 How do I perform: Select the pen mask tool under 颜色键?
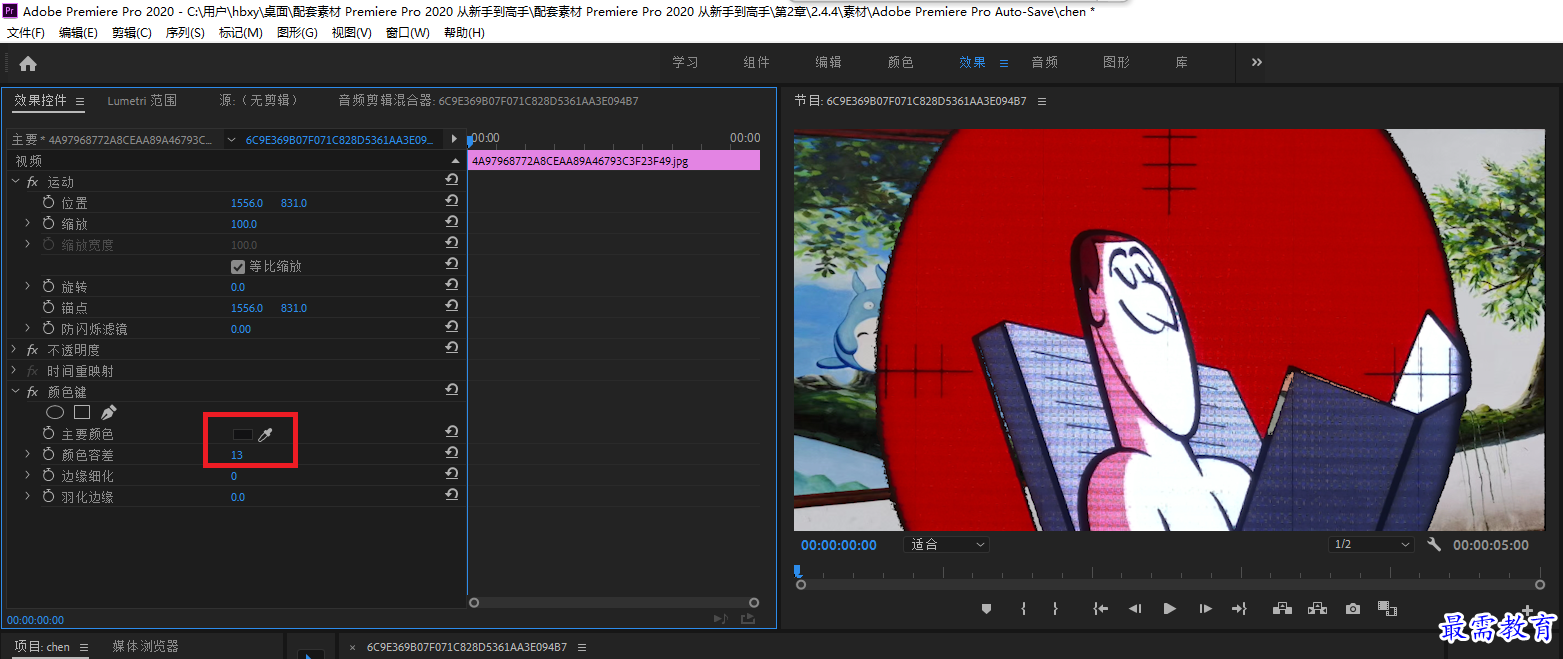click(109, 412)
